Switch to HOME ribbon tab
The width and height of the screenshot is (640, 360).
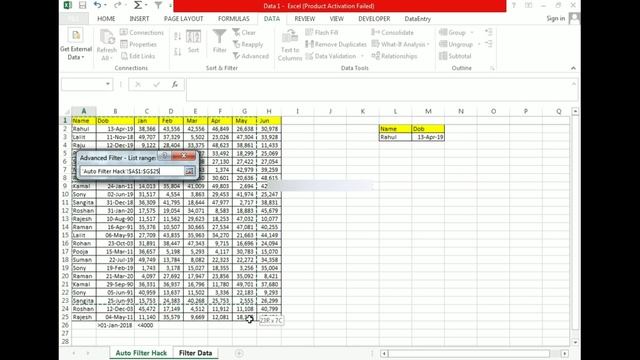106,19
